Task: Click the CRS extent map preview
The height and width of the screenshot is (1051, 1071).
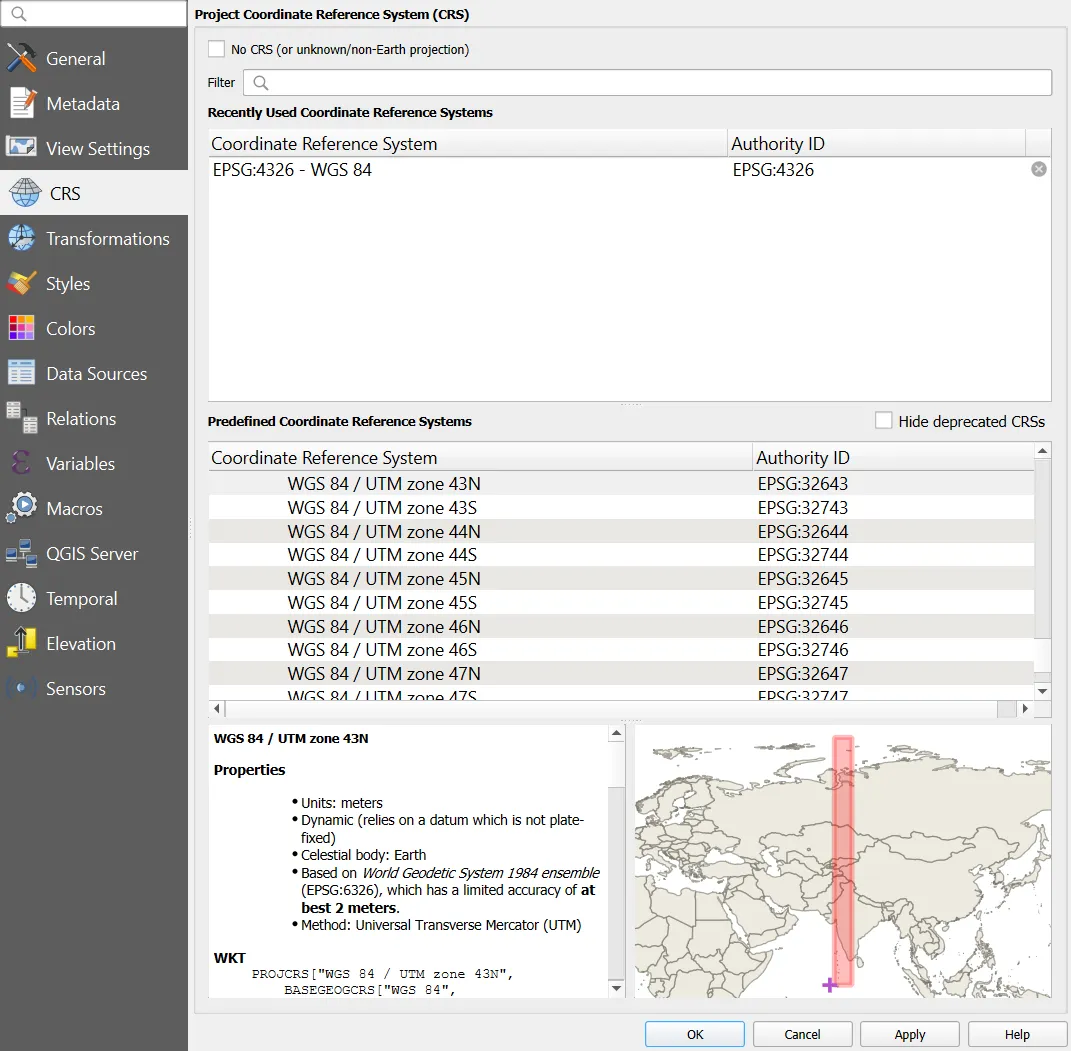Action: click(x=842, y=861)
